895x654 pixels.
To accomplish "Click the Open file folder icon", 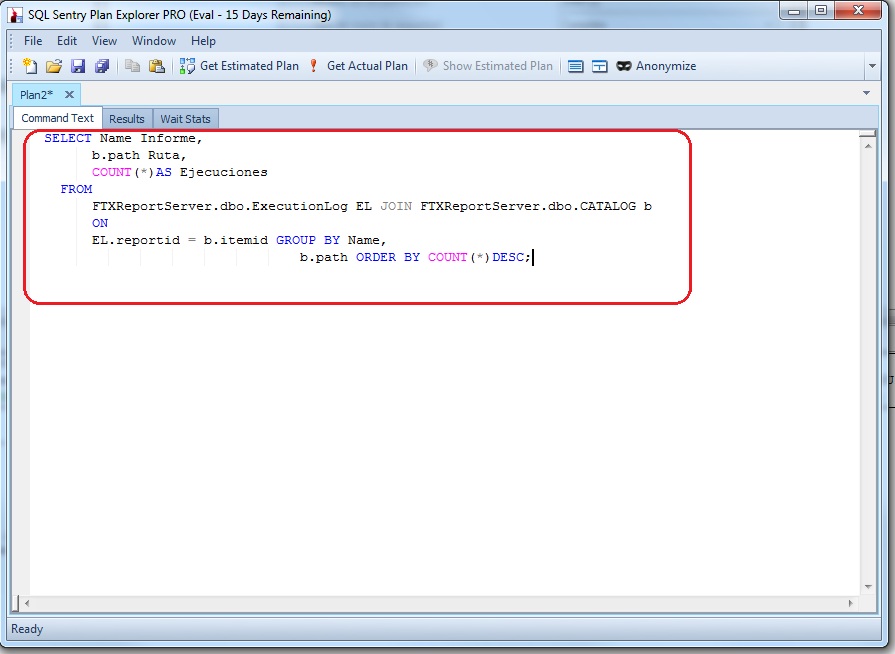I will (x=54, y=66).
